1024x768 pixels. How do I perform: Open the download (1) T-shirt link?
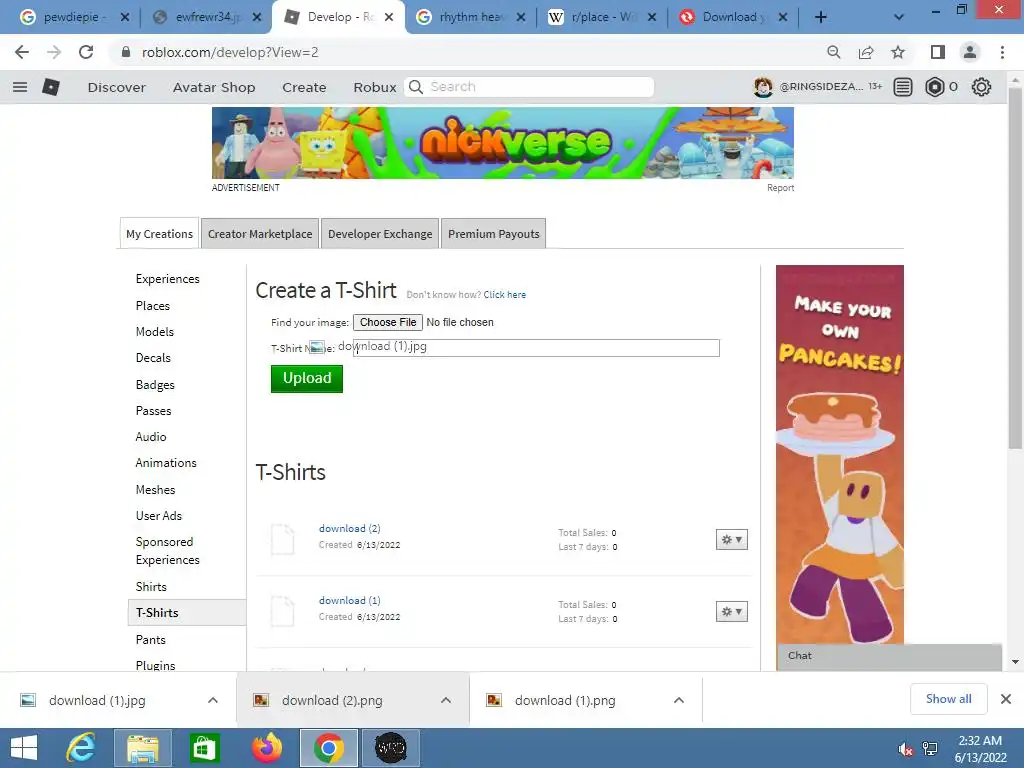click(x=349, y=600)
